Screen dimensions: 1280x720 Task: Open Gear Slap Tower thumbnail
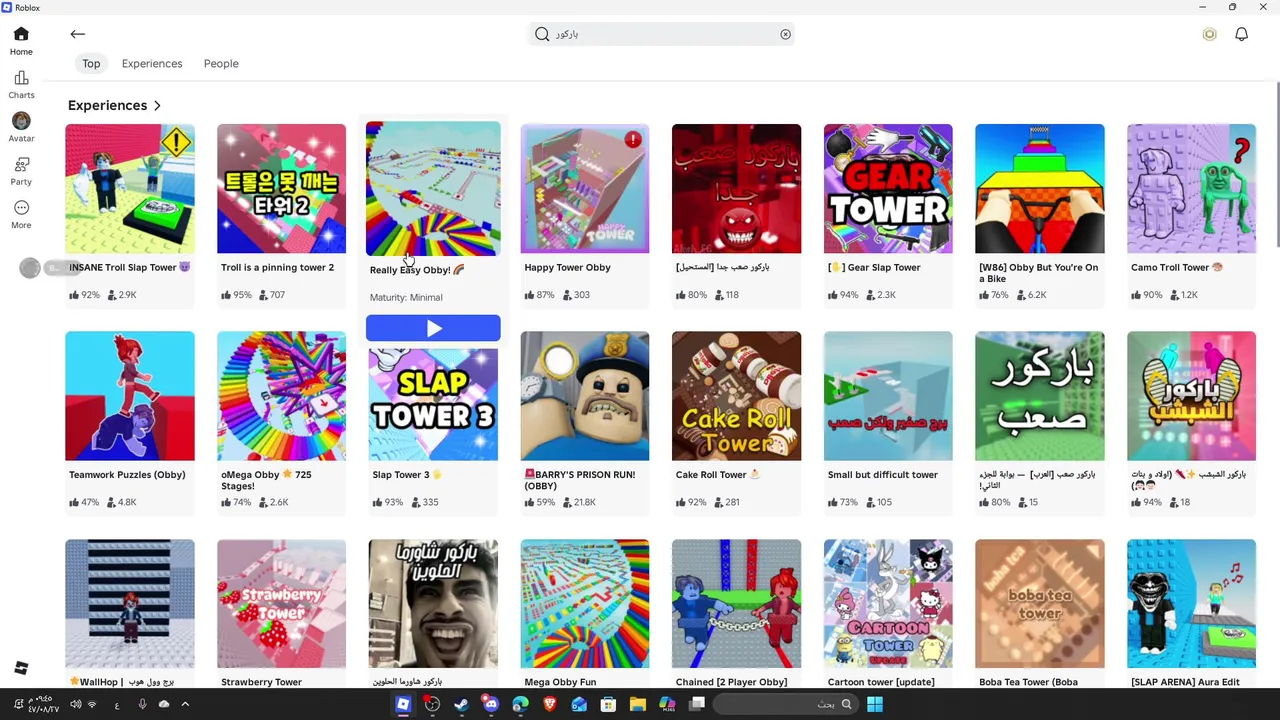888,188
